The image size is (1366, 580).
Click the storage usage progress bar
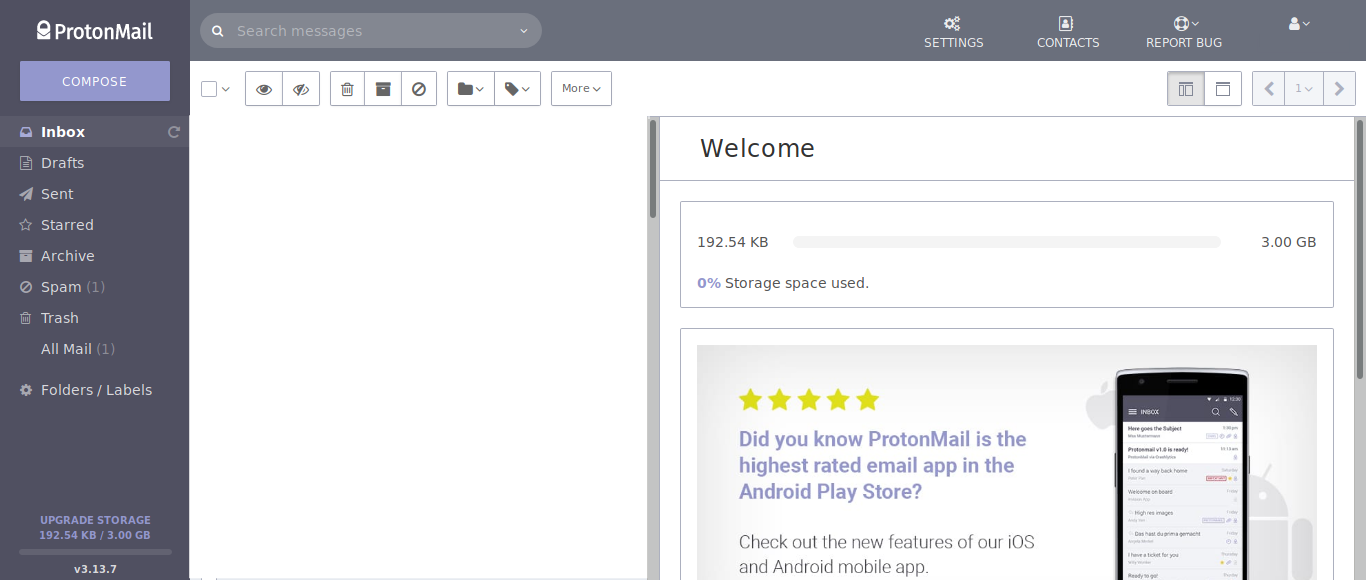point(1007,242)
